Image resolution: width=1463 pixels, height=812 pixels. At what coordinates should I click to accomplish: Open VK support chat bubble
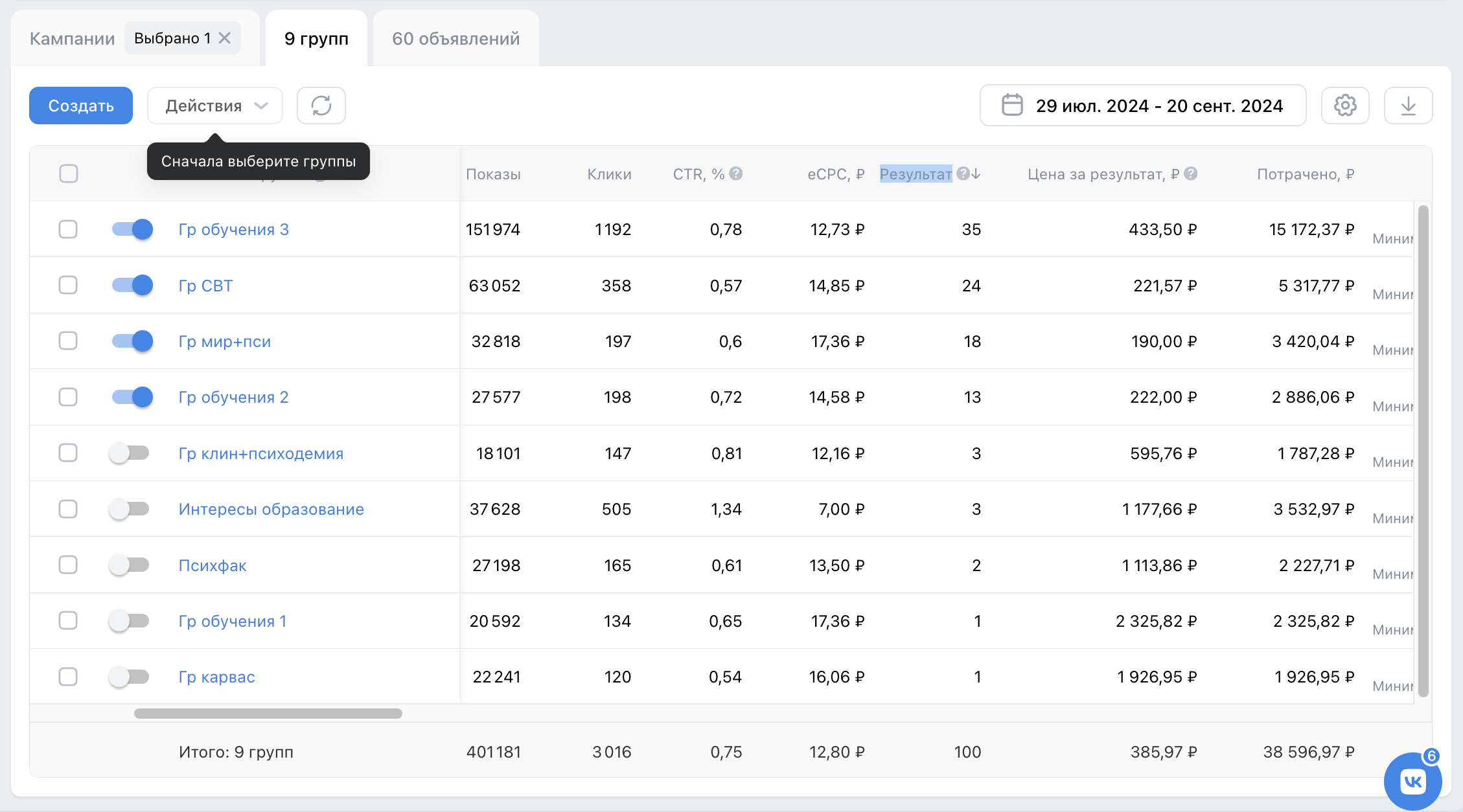pos(1412,781)
